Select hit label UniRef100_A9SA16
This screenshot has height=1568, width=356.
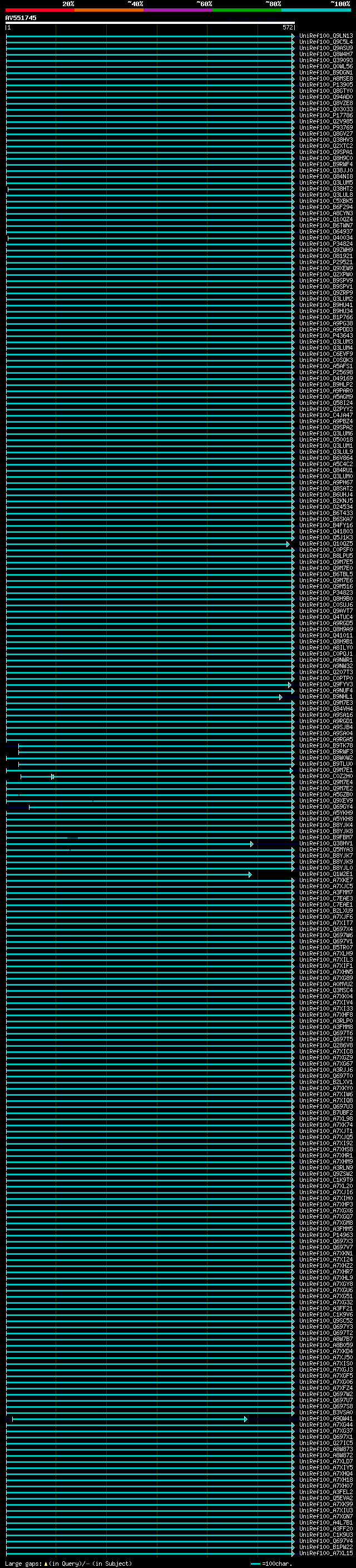[x=326, y=715]
